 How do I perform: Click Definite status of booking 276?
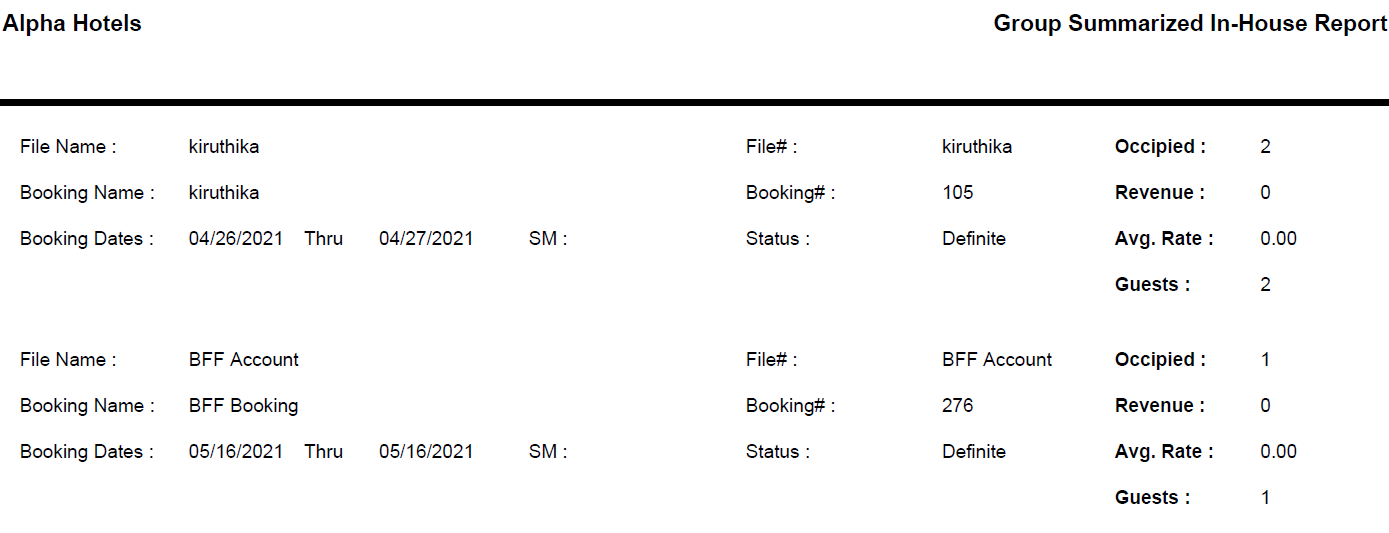click(973, 452)
